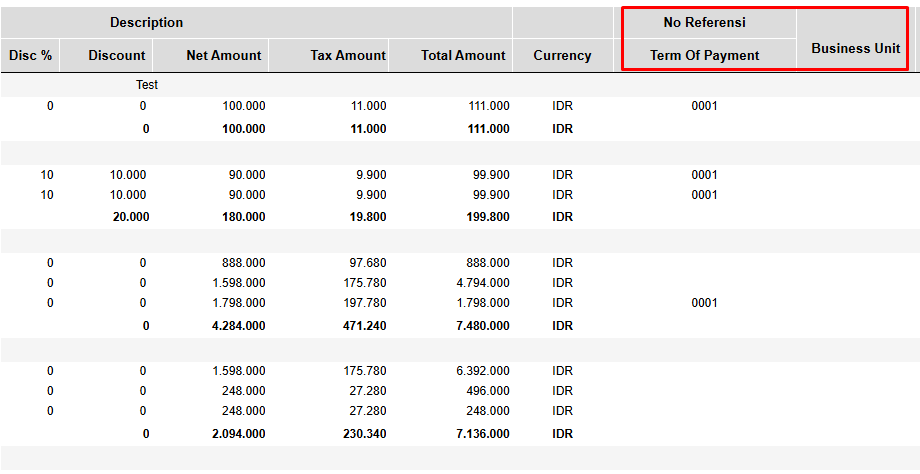The image size is (920, 474).
Task: Select the Total Amount column header
Action: point(463,55)
